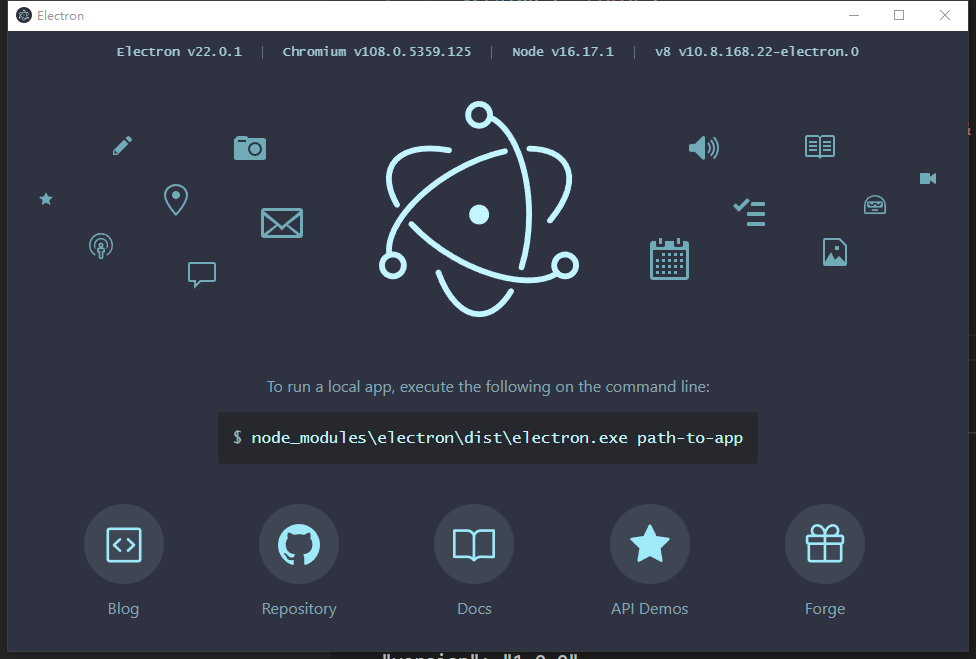Screen dimensions: 976x659
Task: Minimize the Electron window
Action: (x=854, y=16)
